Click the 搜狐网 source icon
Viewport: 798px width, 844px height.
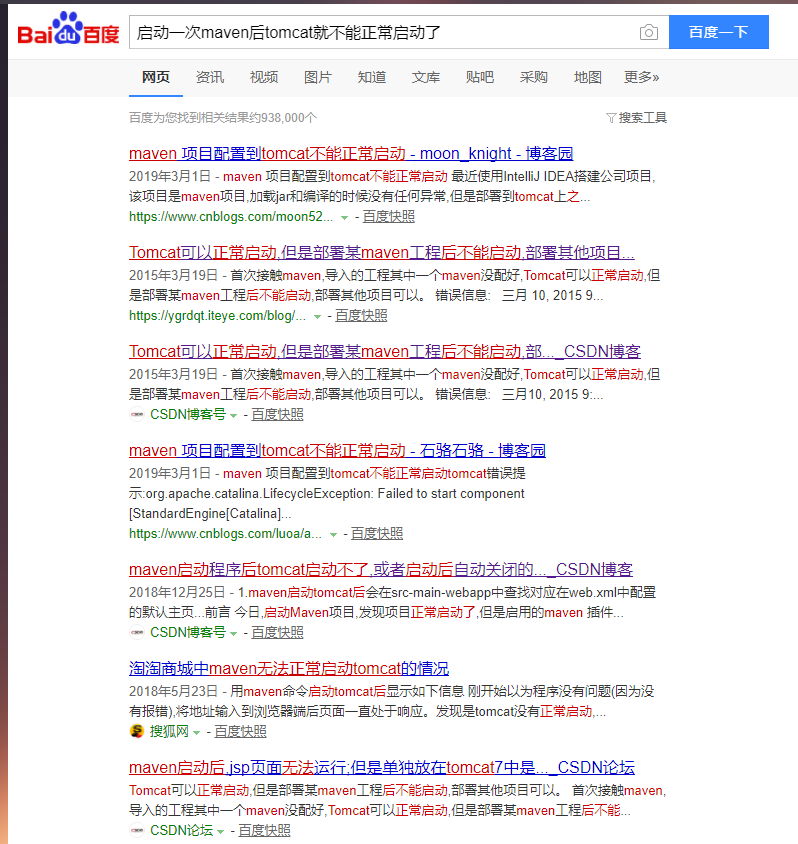coord(137,732)
